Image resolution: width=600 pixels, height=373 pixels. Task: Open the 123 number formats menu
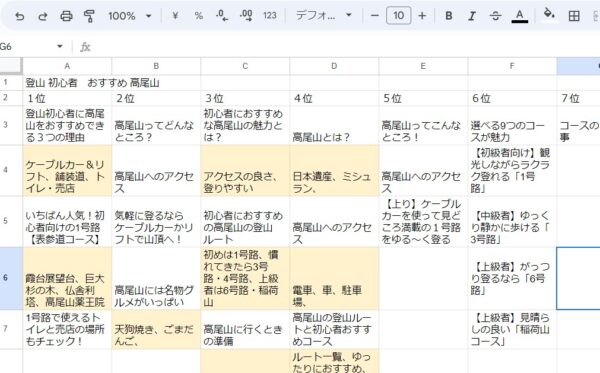(270, 16)
